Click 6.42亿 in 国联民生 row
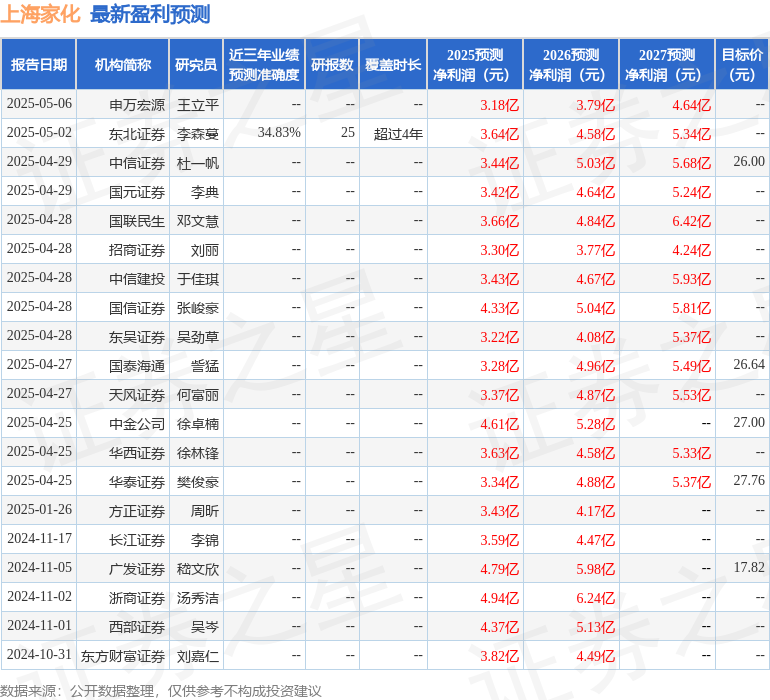This screenshot has width=770, height=700. [691, 221]
